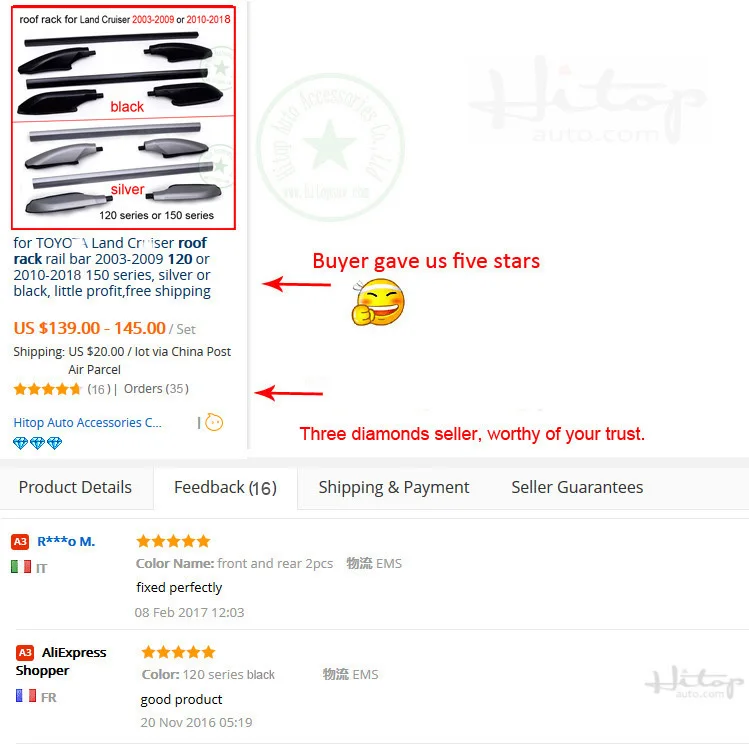Click the smiley chat icon beside seller name
Viewport: 749px width, 753px height.
point(214,423)
